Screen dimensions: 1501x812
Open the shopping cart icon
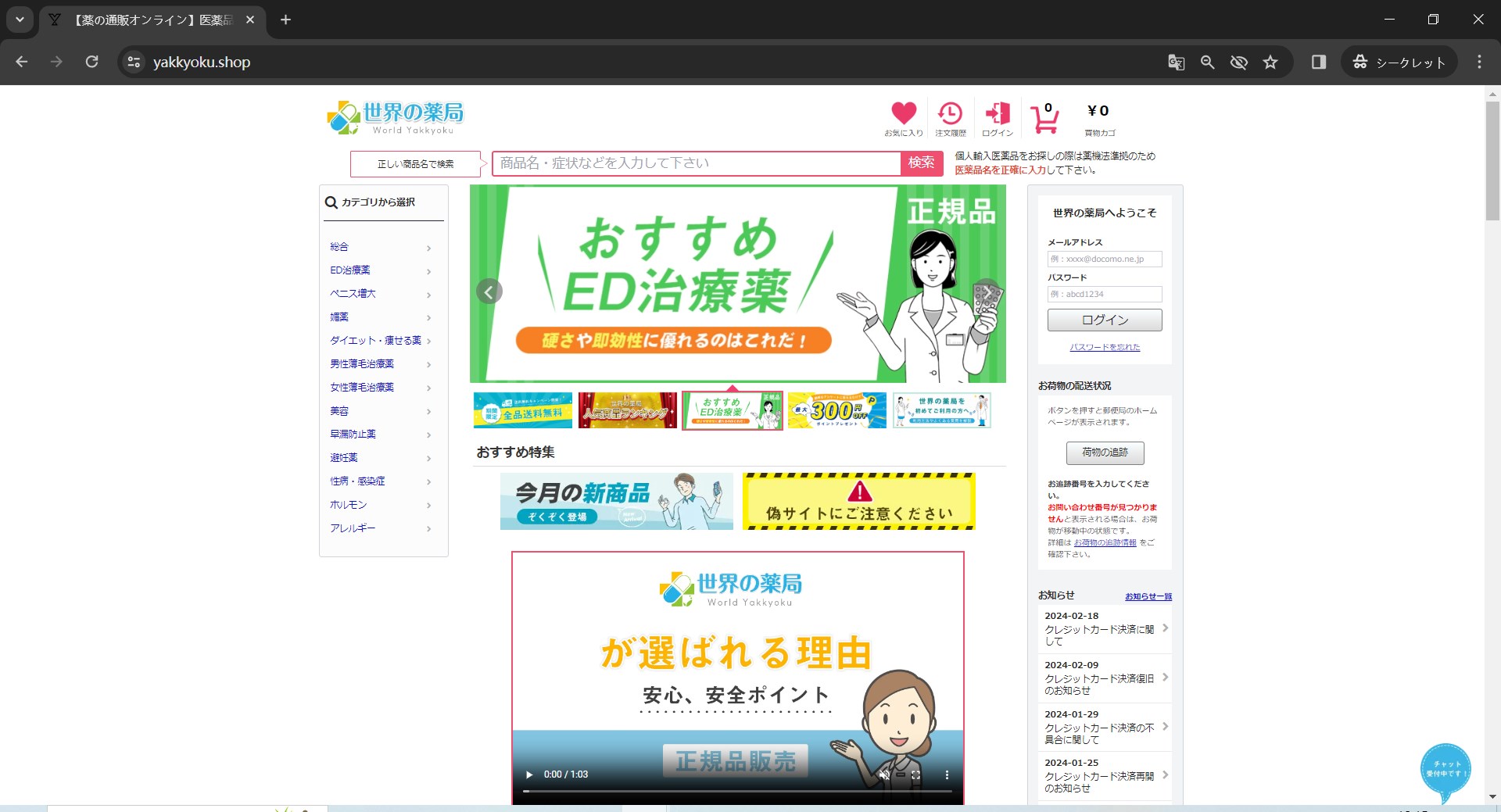tap(1044, 119)
